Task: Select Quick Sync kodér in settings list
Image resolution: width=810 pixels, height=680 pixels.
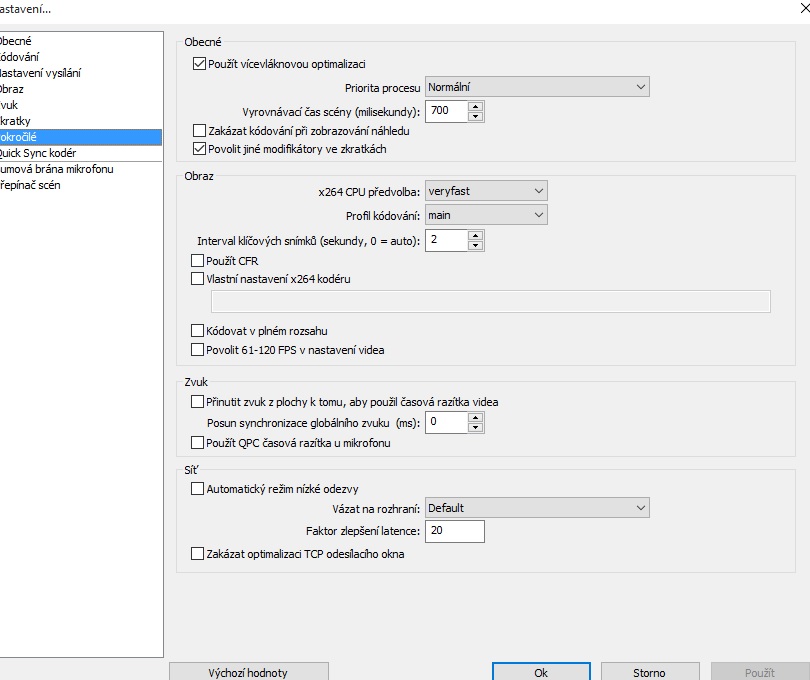Action: [38, 153]
